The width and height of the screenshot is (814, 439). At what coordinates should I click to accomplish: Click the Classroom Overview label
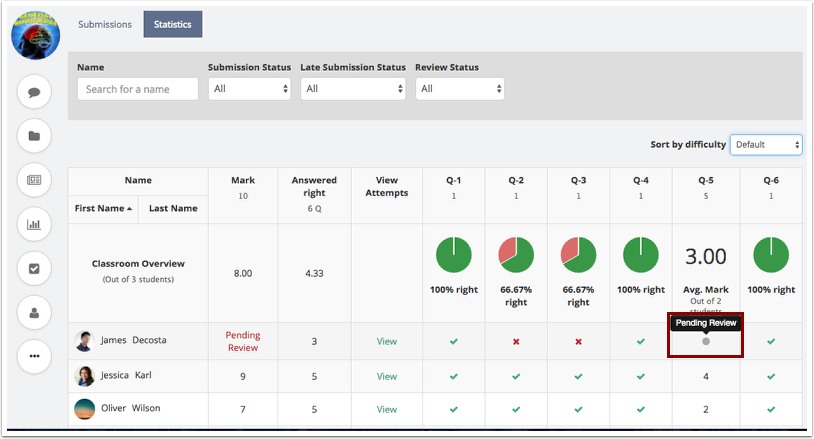coord(138,264)
